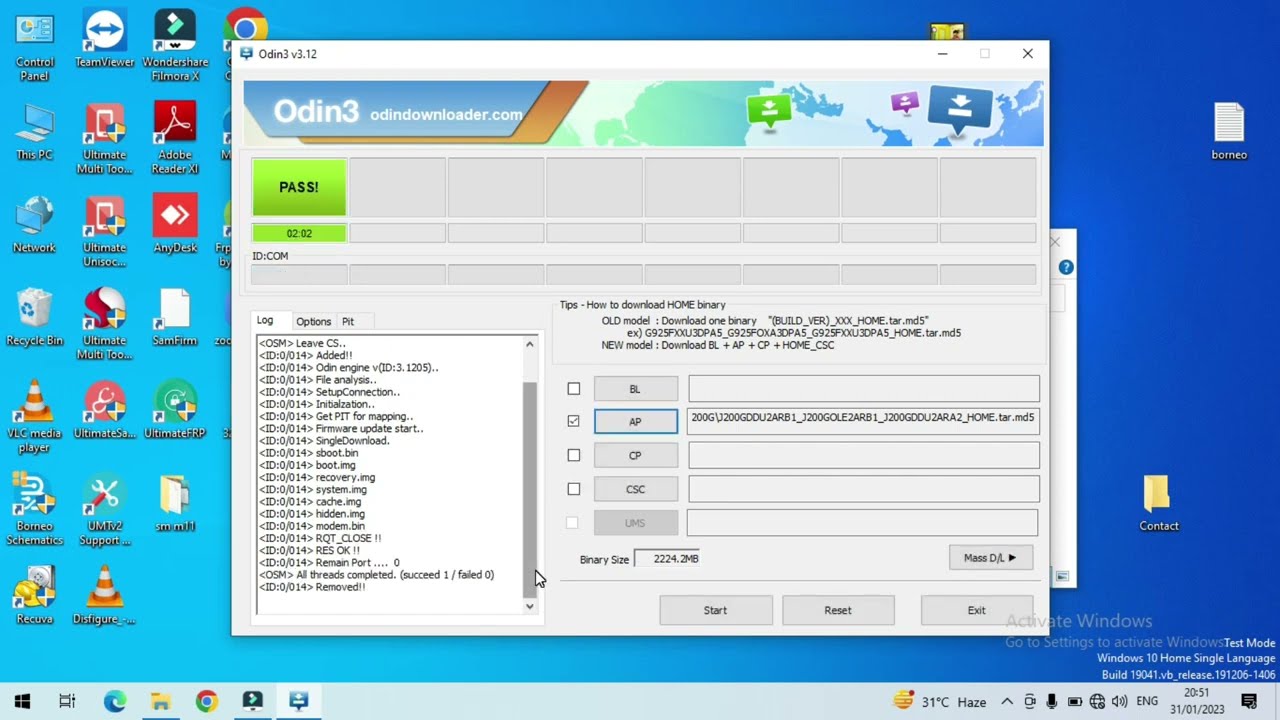This screenshot has height=720, width=1280.
Task: Open the Filmora taskbar icon
Action: tap(252, 701)
